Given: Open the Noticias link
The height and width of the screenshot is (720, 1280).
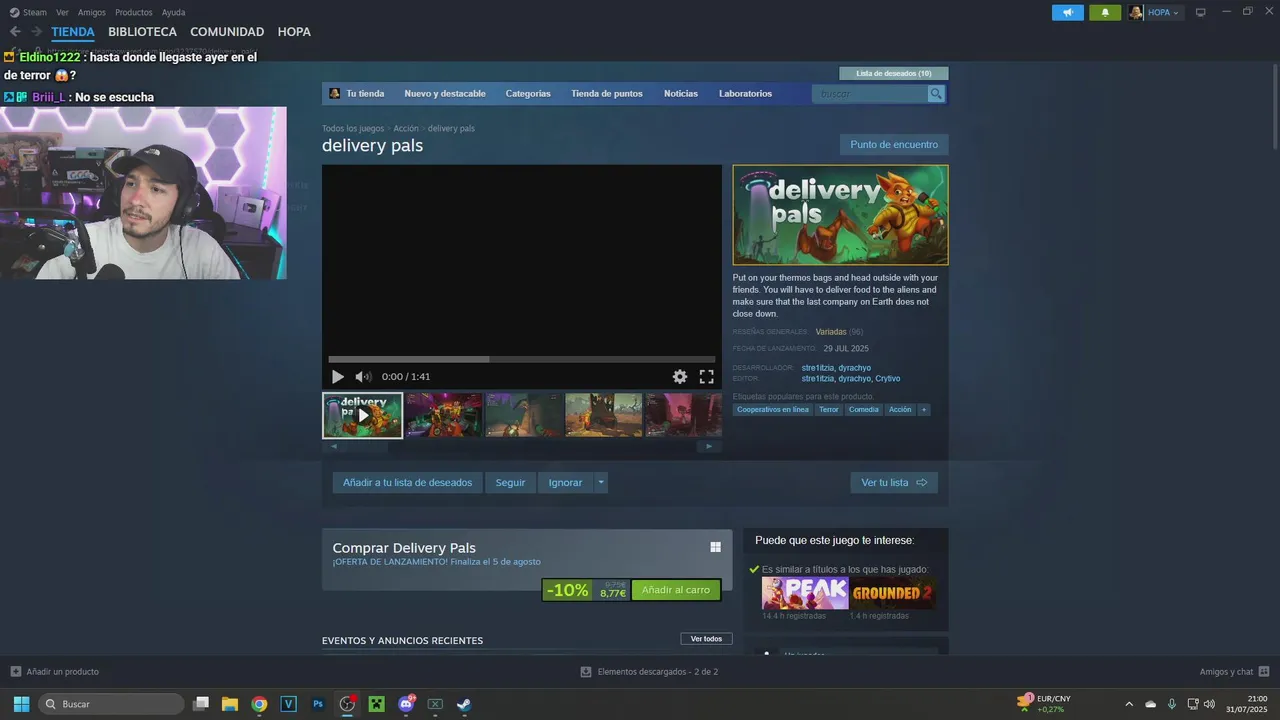Looking at the screenshot, I should click(x=681, y=93).
